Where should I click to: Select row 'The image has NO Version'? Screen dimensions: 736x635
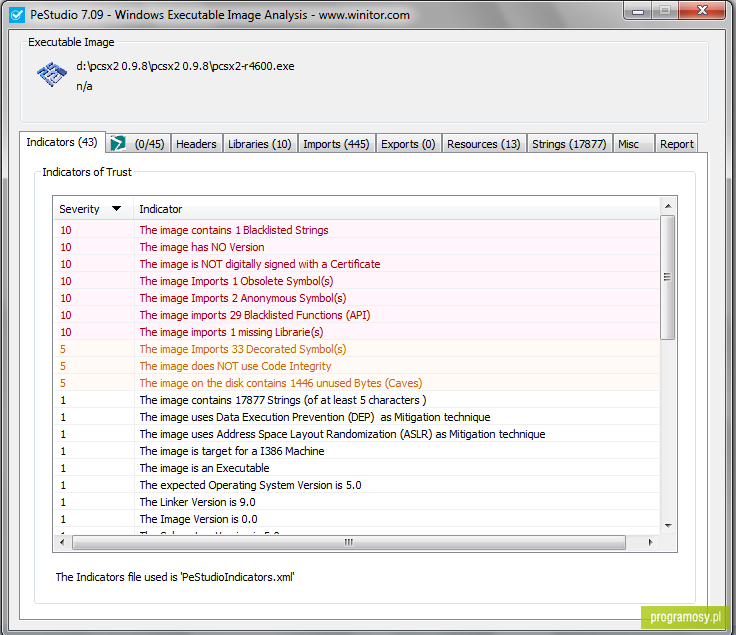pos(356,247)
